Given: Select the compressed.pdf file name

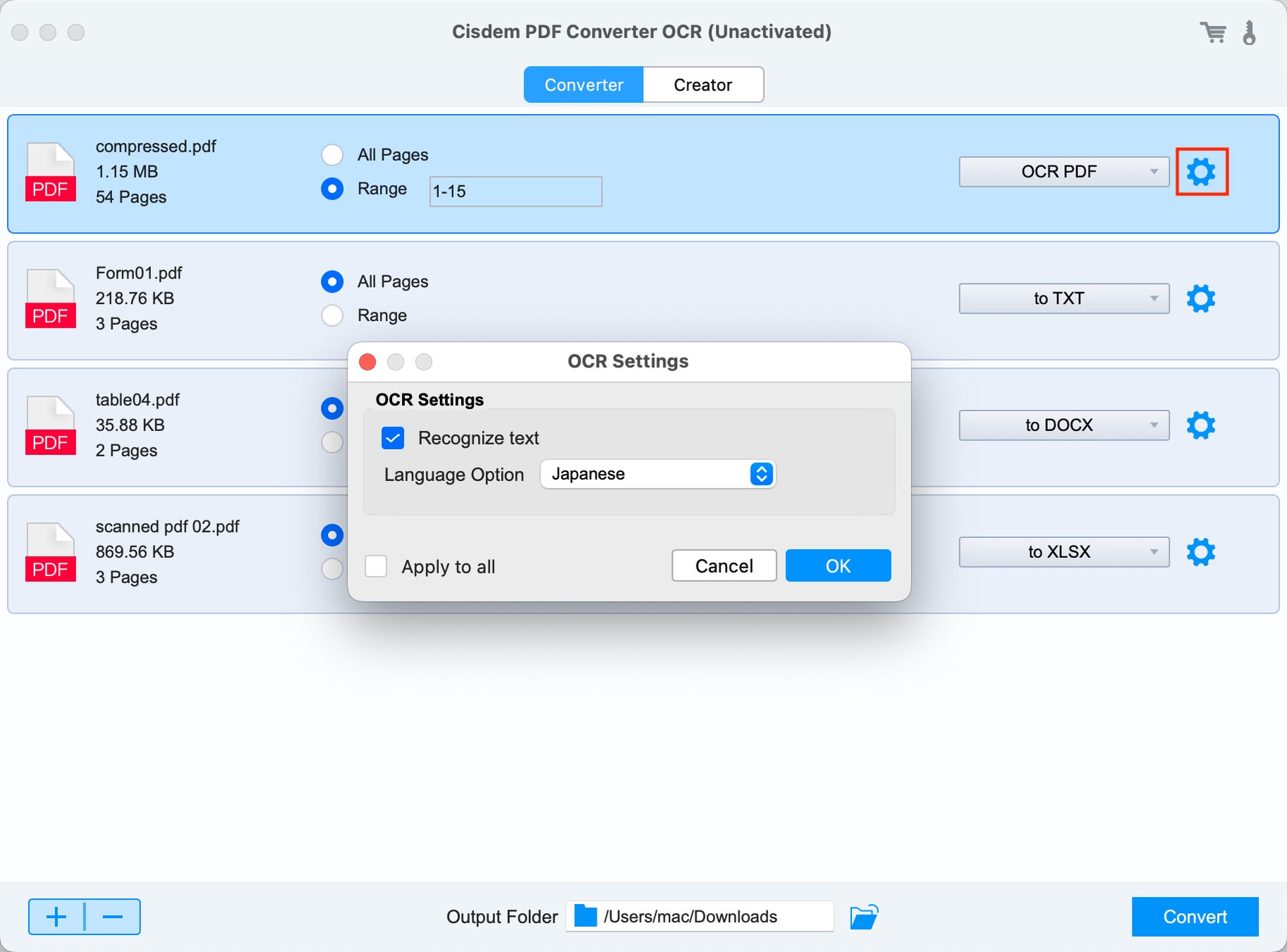Looking at the screenshot, I should (156, 146).
